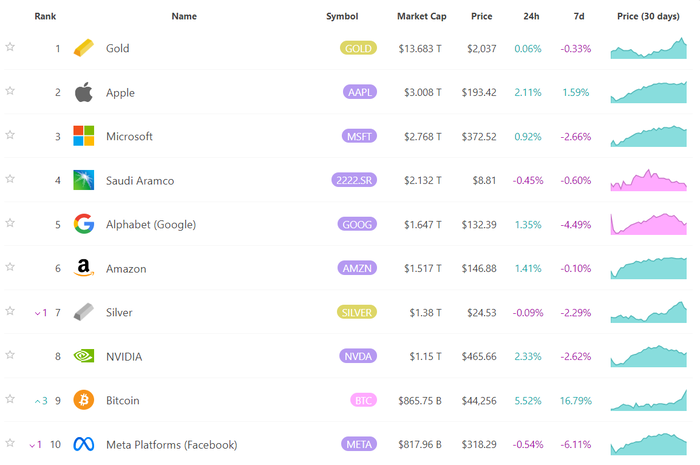This screenshot has width=700, height=465.
Task: Click Alphabet's pink 30-day chart
Action: [649, 224]
